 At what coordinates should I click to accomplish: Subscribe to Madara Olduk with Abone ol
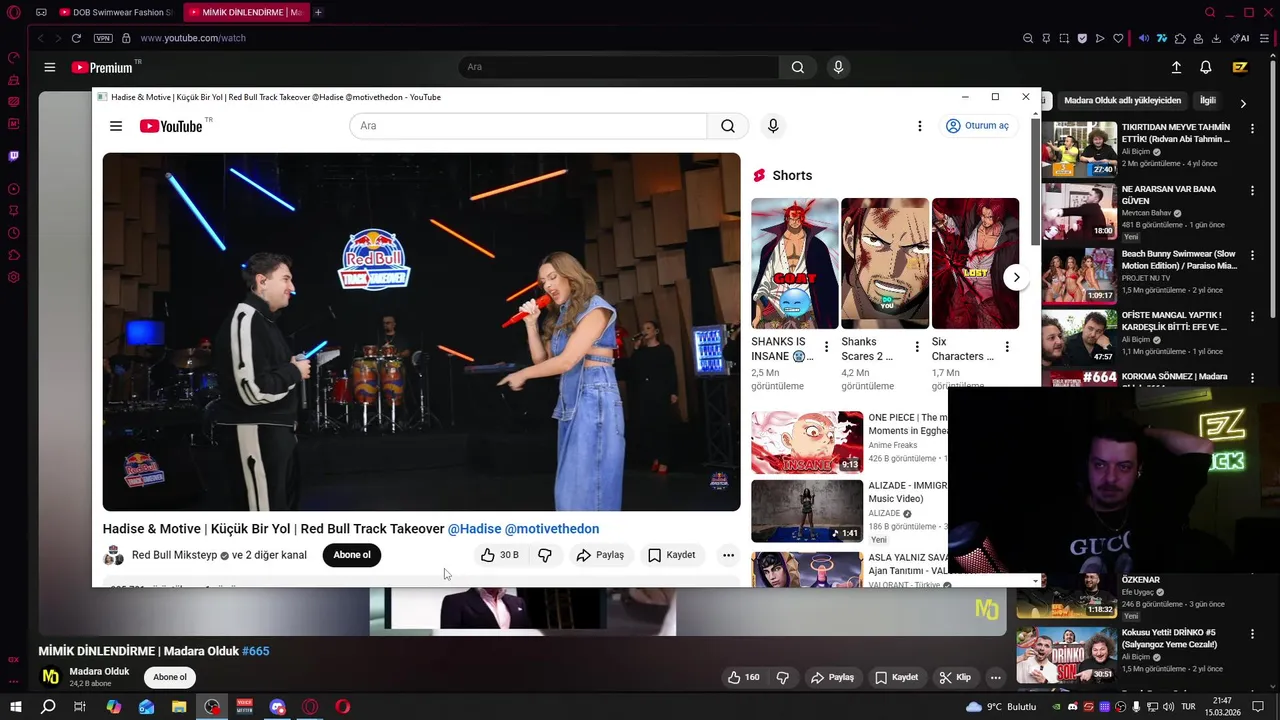[x=169, y=677]
